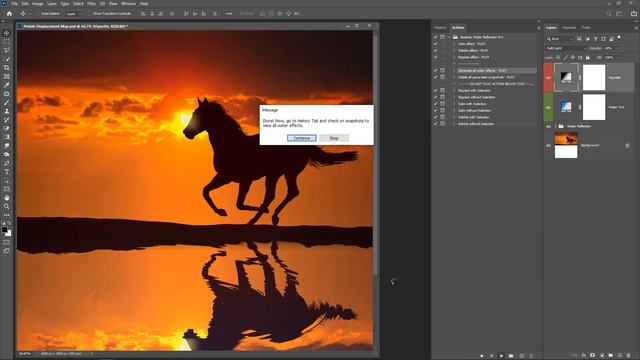The width and height of the screenshot is (640, 360).
Task: Click Play selection in Actions panel
Action: (501, 356)
